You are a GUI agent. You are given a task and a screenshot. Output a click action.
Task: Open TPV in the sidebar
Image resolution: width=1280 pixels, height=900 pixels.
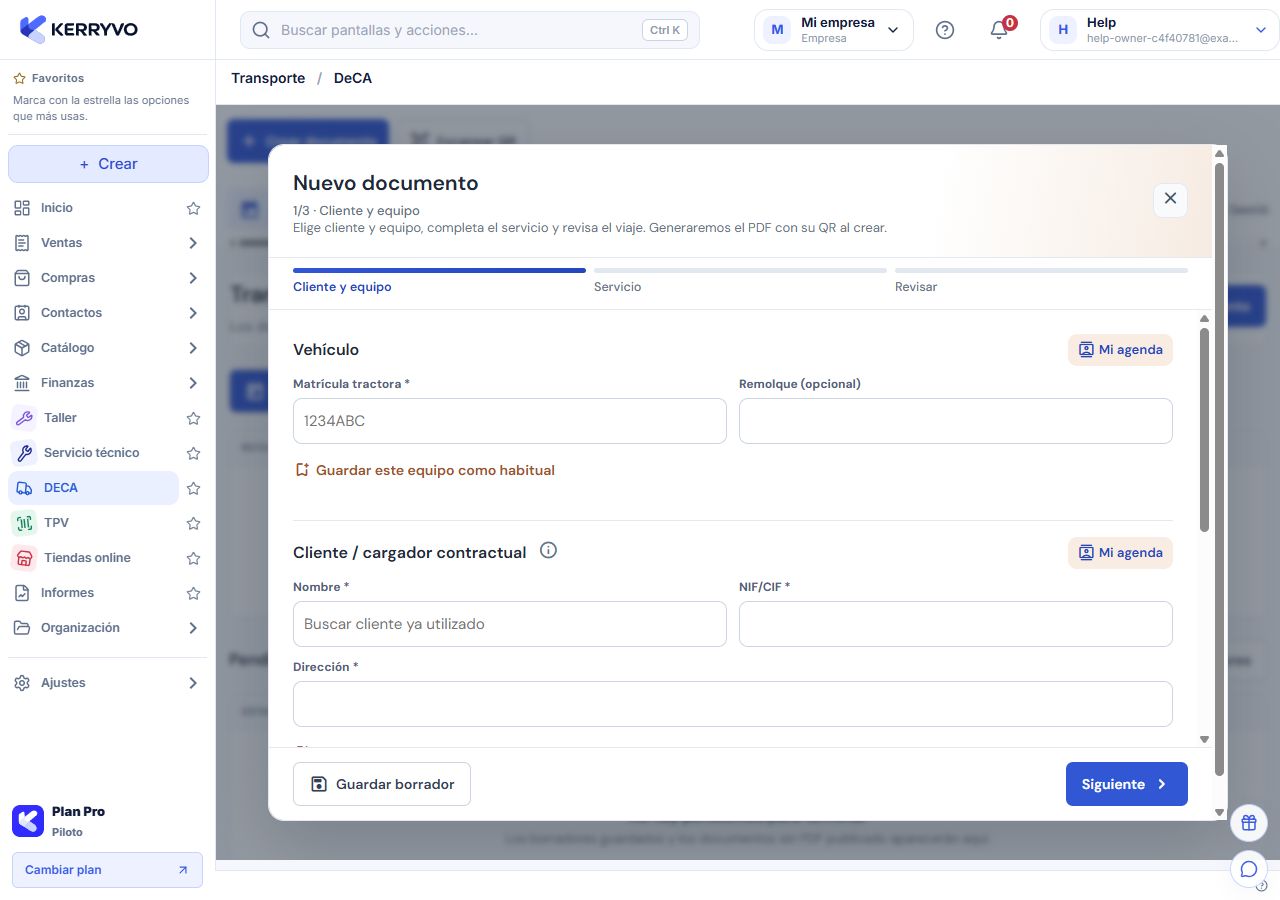[x=94, y=523]
